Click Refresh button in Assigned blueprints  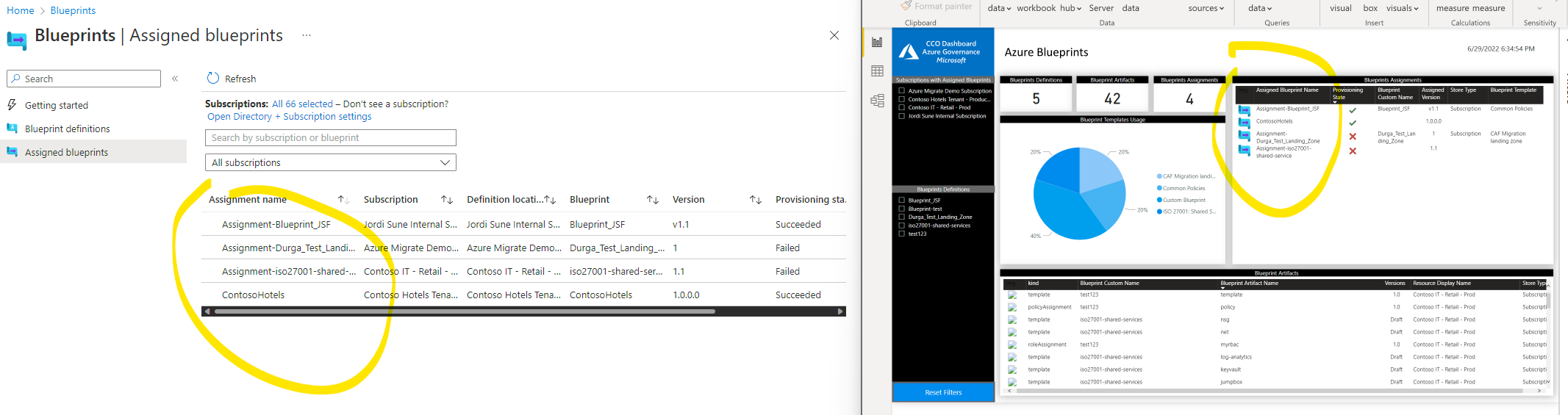coord(232,79)
